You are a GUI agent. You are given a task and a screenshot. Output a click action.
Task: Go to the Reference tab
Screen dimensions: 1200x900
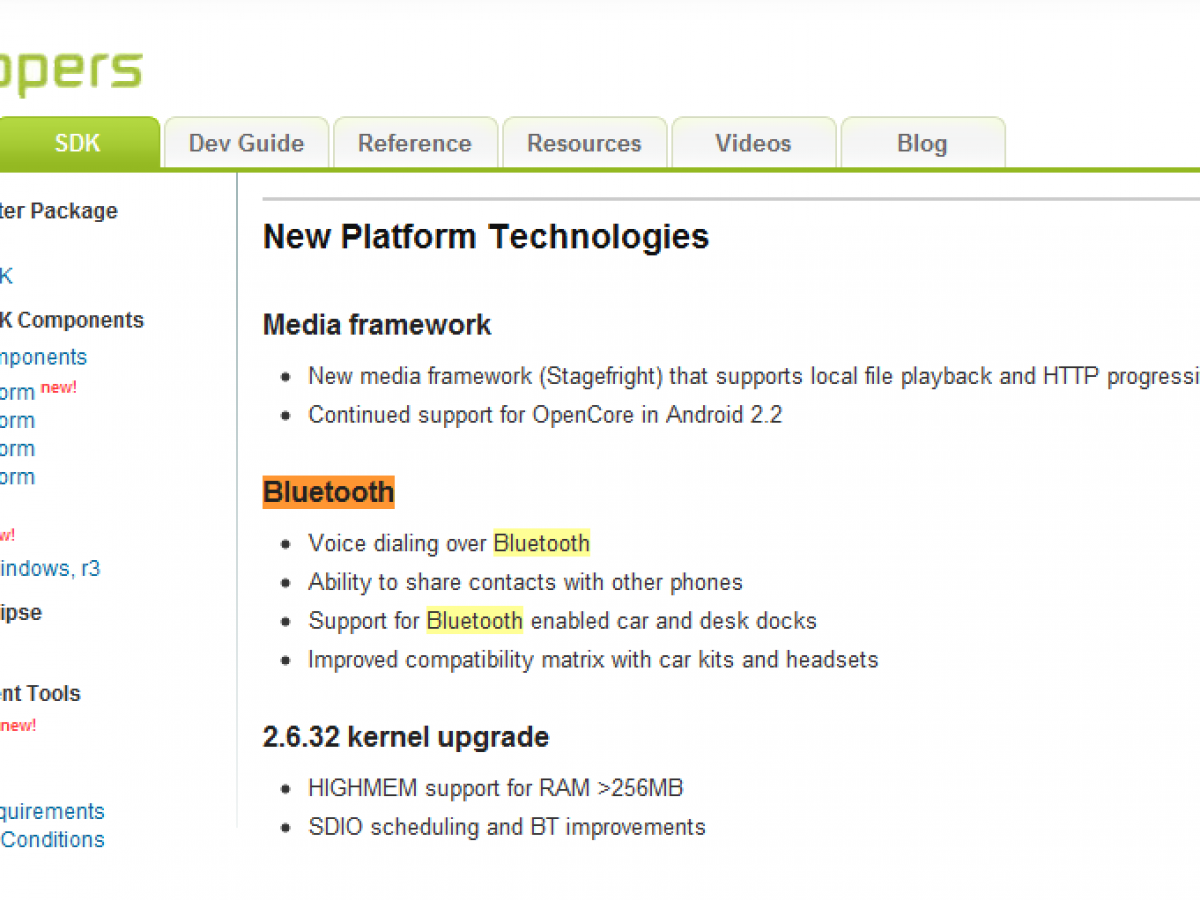click(x=414, y=143)
